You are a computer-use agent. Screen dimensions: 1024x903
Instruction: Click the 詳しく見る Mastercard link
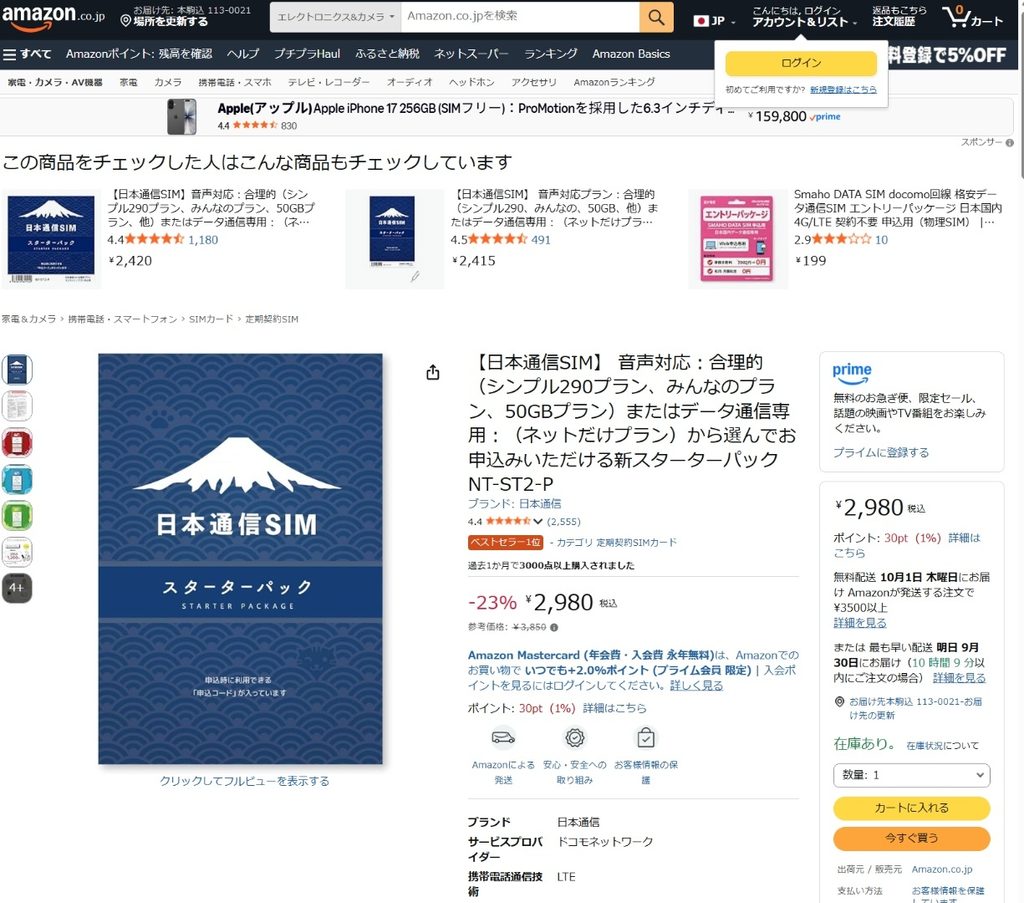(x=696, y=686)
